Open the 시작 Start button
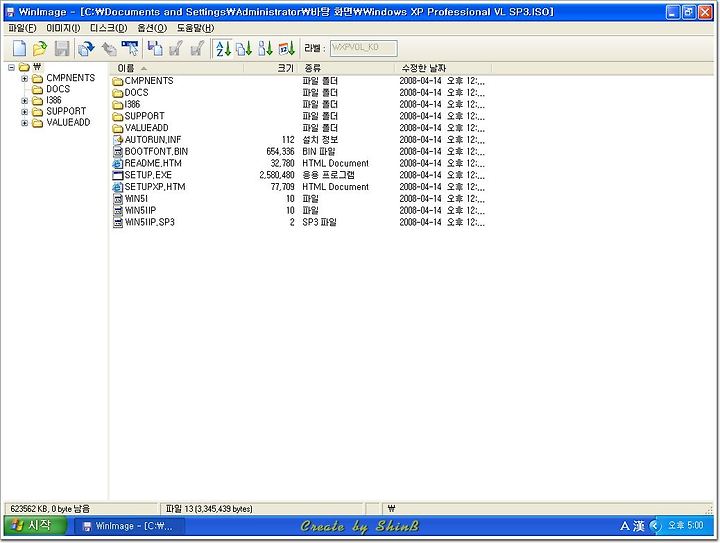The image size is (720, 543). (35, 526)
